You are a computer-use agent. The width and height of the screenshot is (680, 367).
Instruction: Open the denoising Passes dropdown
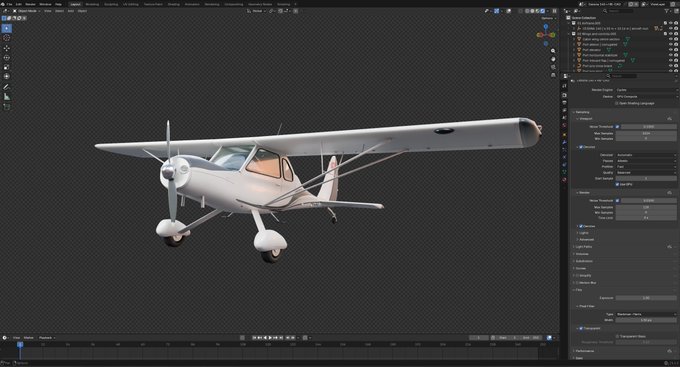pos(646,161)
